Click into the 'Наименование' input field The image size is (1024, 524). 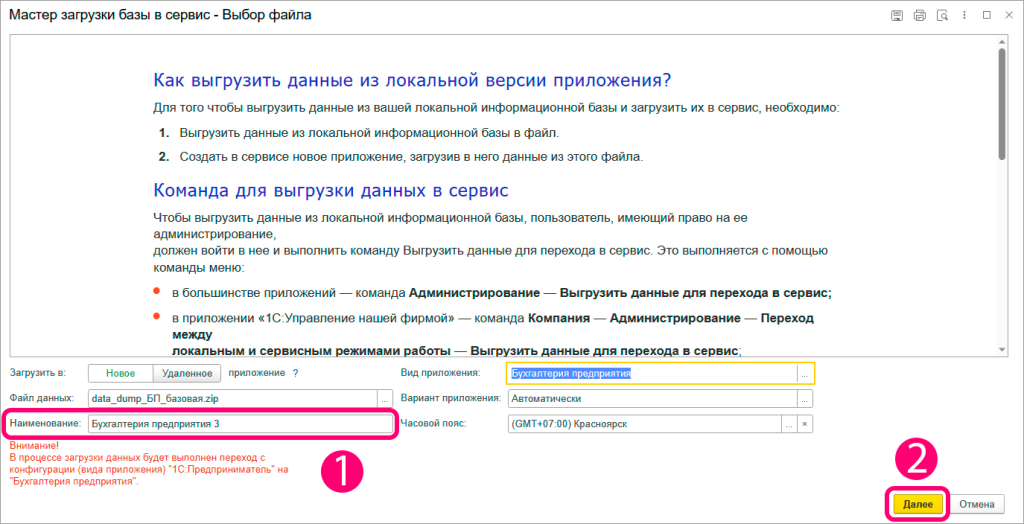click(x=238, y=424)
